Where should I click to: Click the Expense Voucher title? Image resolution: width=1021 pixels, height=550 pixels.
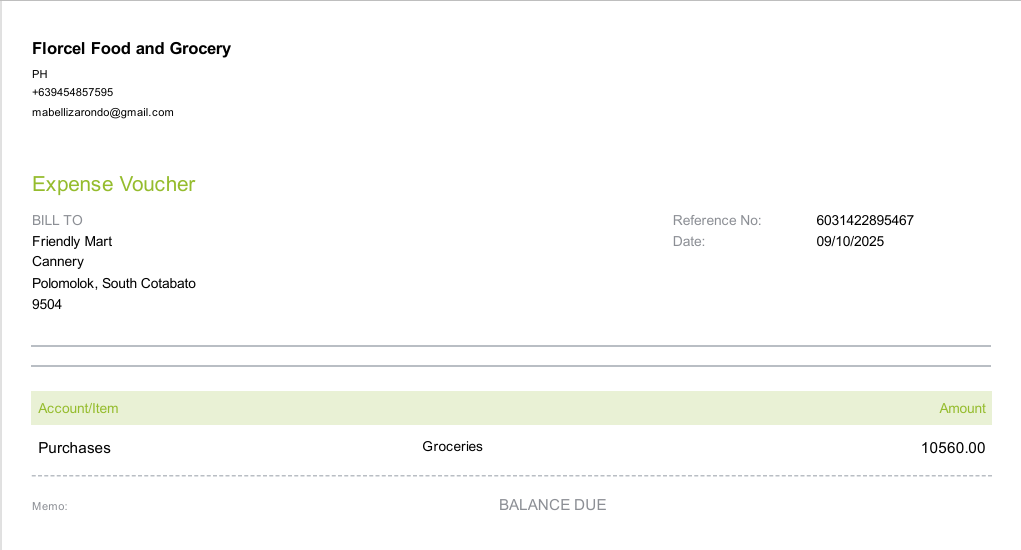[x=114, y=184]
